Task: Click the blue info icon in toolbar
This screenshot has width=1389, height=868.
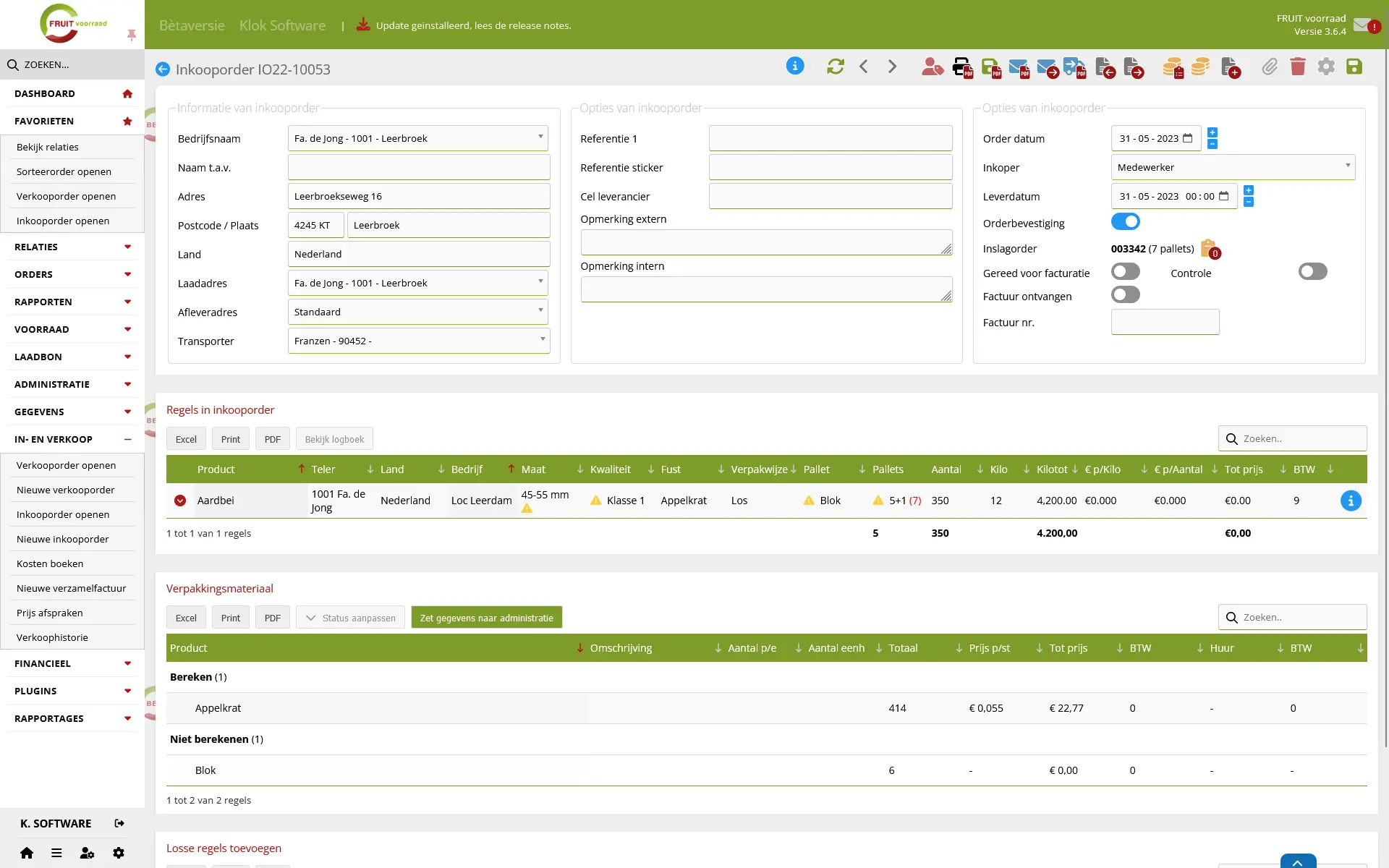Action: (x=795, y=66)
